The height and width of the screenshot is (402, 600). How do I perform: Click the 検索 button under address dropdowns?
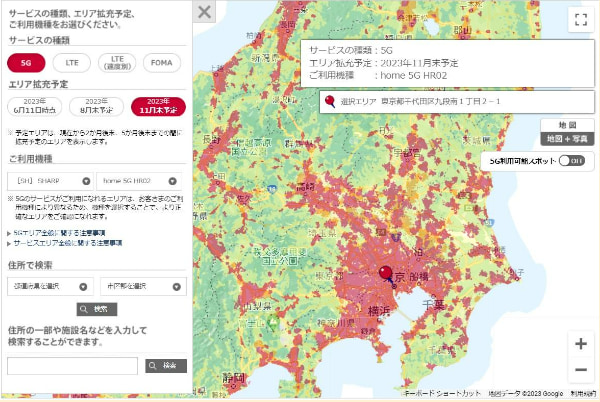pyautogui.click(x=97, y=309)
